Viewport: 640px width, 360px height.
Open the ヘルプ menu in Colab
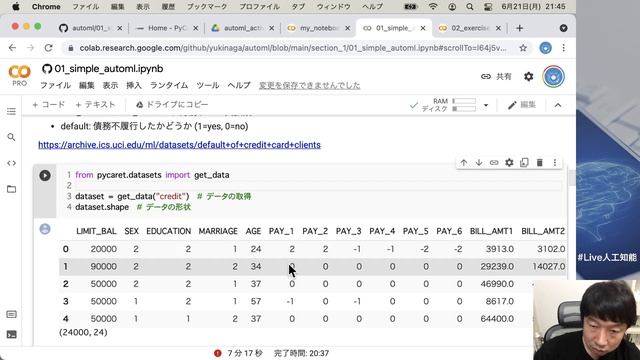click(x=239, y=85)
